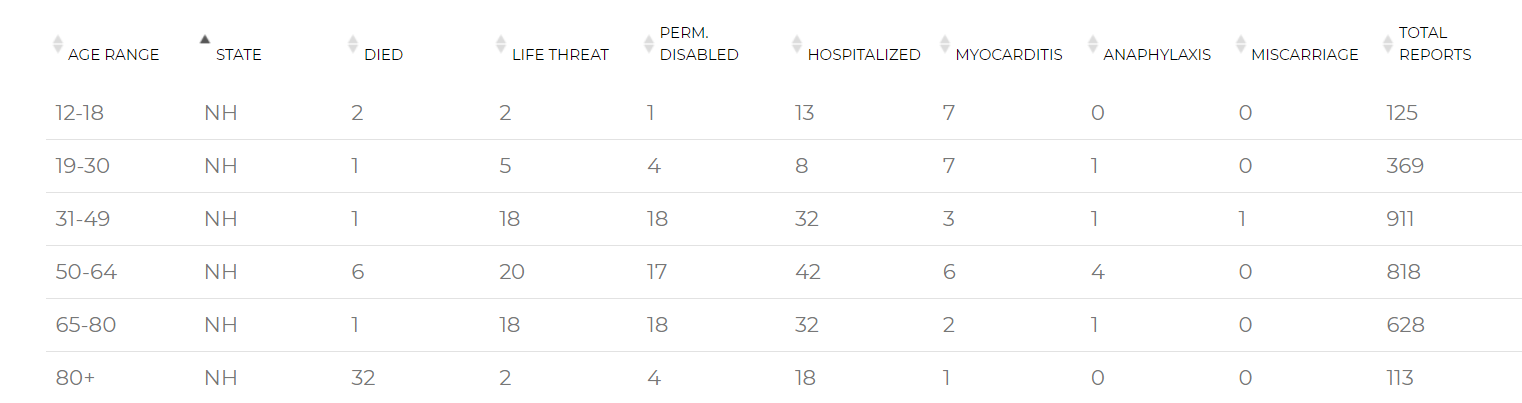Viewport: 1522px width, 403px height.
Task: Click sort arrows beside Life Threat
Action: coord(501,44)
